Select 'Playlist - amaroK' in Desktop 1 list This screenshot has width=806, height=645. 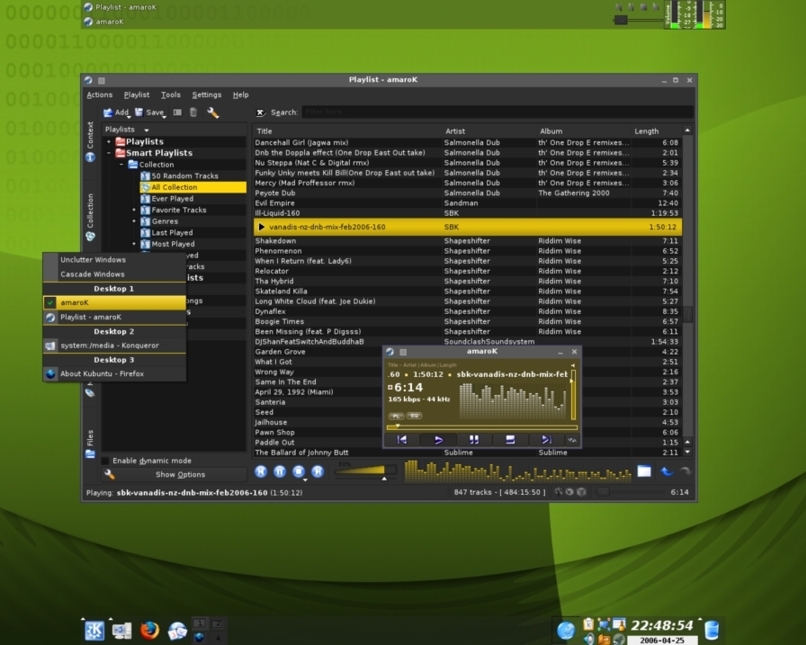tap(114, 317)
